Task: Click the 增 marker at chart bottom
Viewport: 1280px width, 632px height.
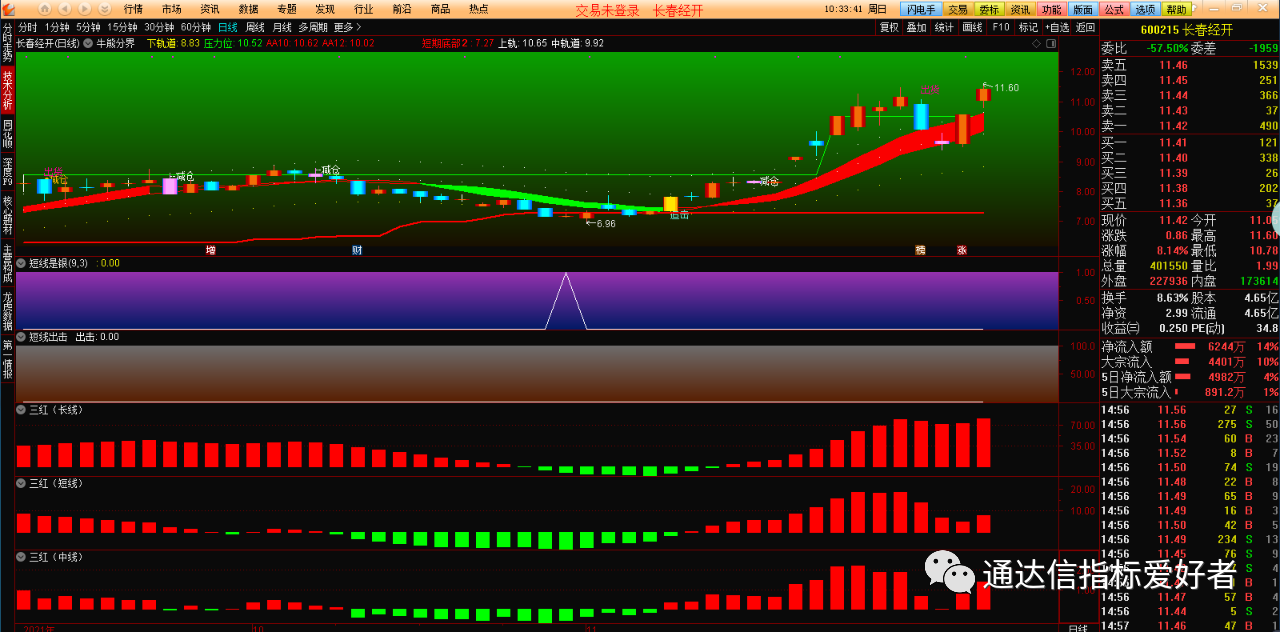Action: 211,250
